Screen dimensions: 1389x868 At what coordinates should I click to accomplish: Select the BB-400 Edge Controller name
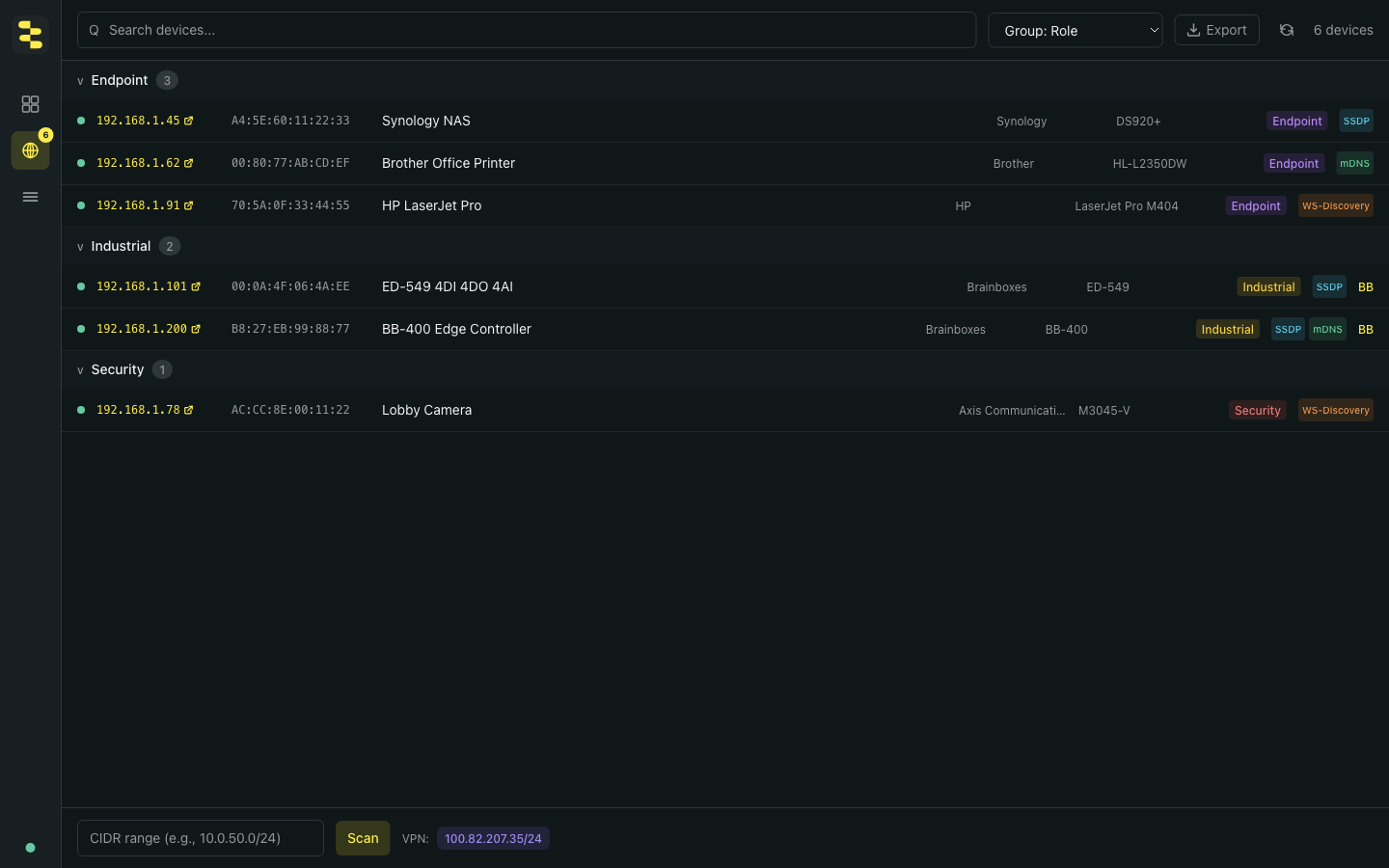pos(456,329)
